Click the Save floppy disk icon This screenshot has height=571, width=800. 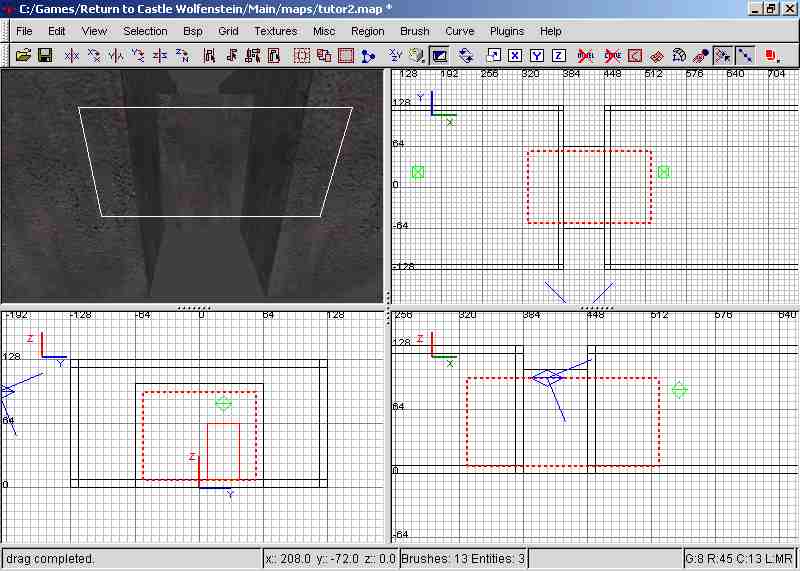click(45, 55)
